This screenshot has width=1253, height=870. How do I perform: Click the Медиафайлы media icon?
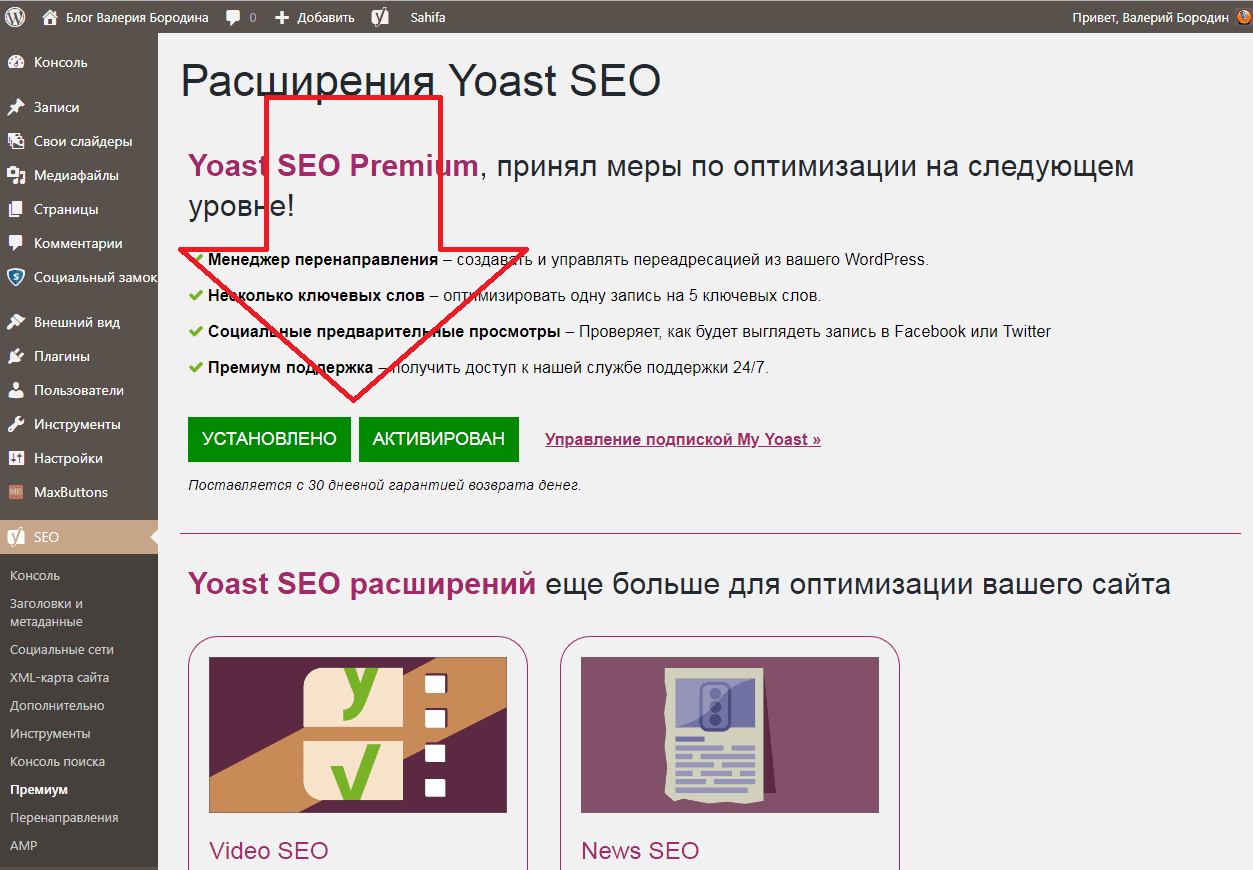point(16,175)
